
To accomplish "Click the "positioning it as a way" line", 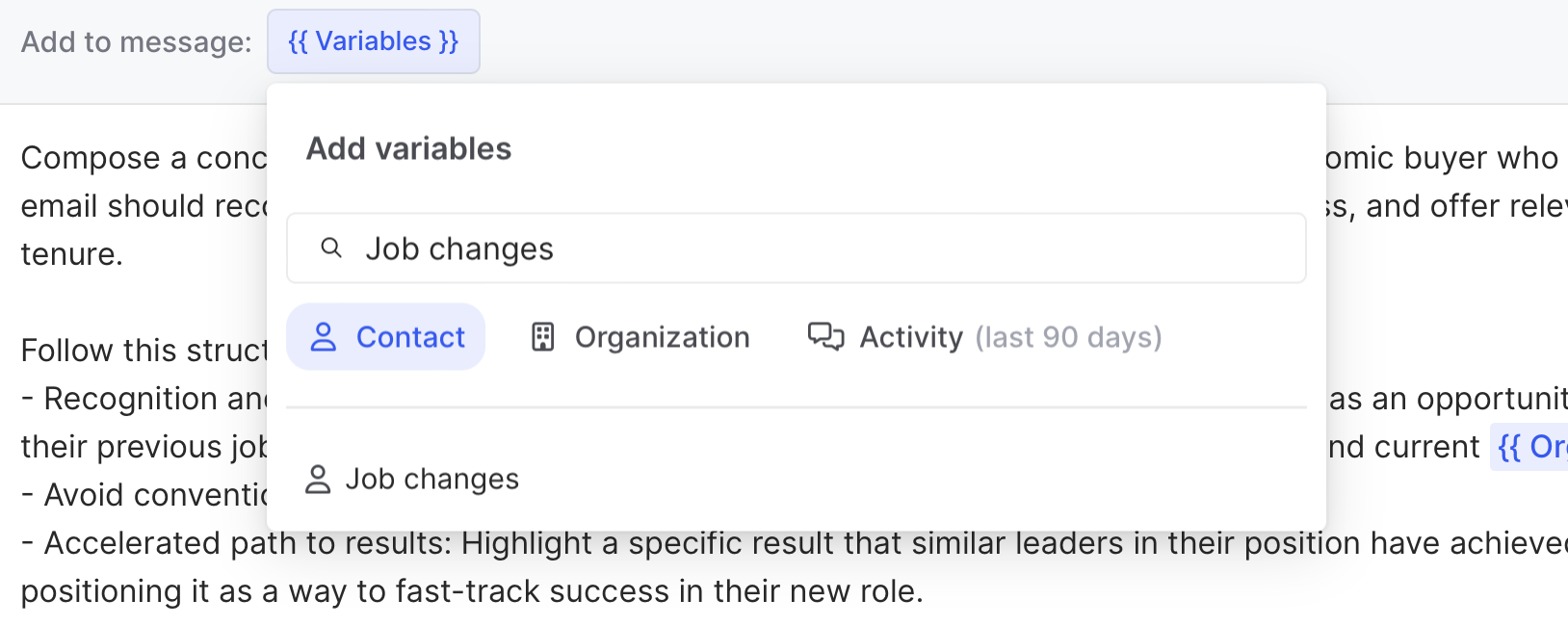I will [472, 591].
